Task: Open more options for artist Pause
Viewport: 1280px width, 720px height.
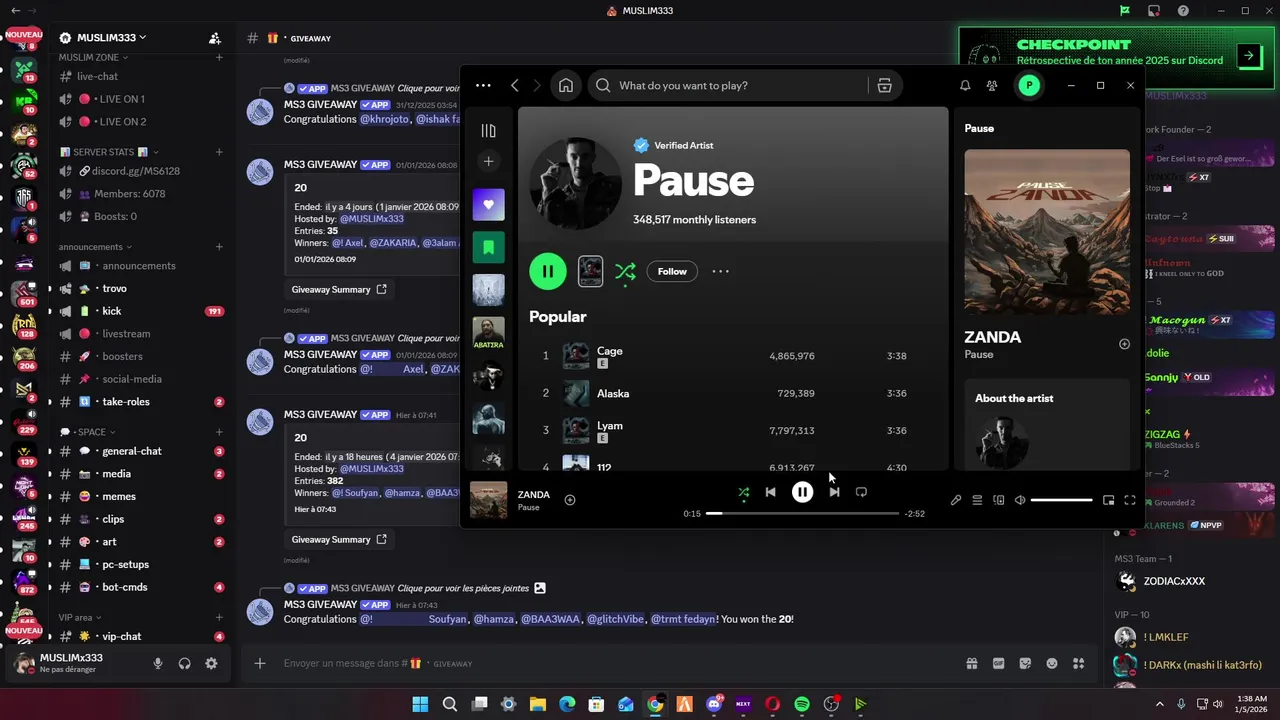Action: pyautogui.click(x=720, y=271)
